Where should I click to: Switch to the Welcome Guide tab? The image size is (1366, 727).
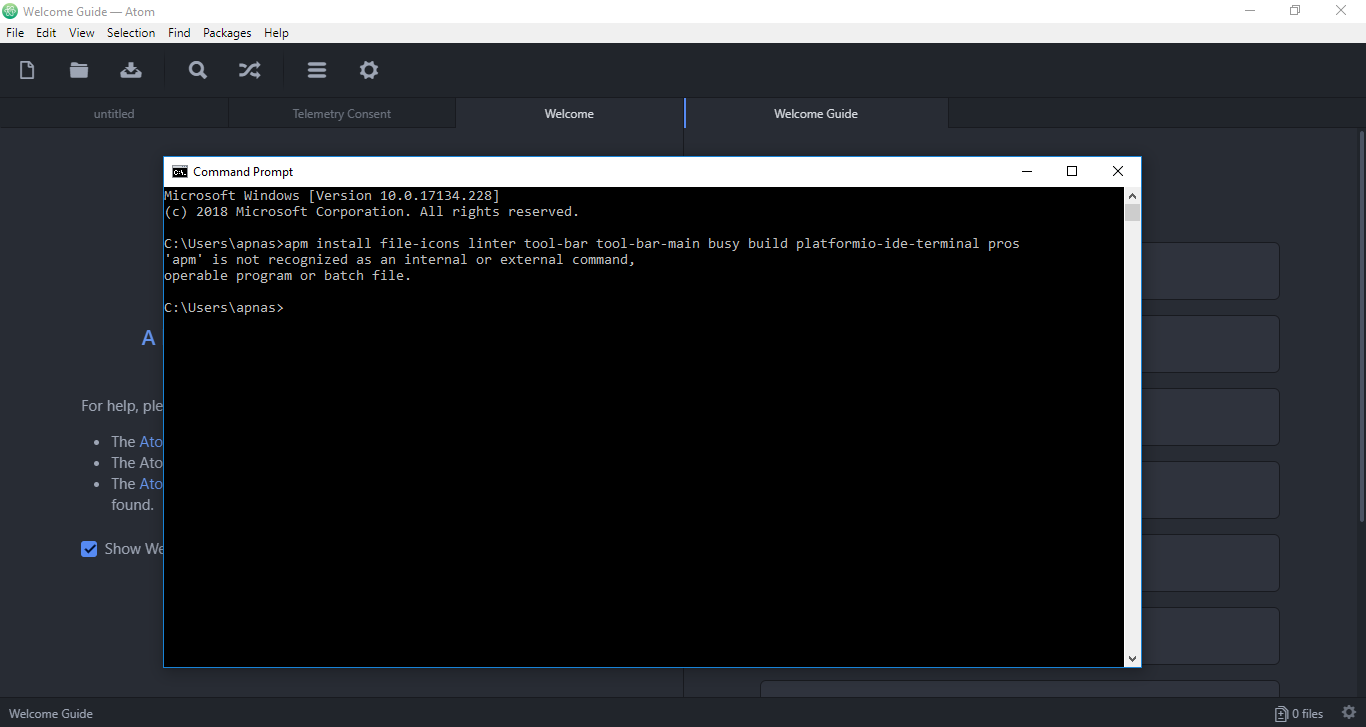coord(816,113)
